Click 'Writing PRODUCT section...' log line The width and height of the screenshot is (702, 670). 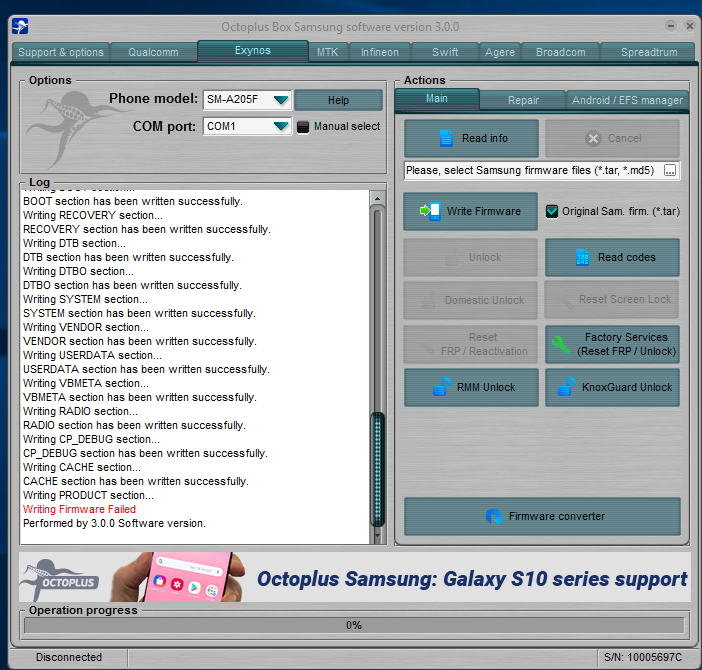(x=88, y=495)
